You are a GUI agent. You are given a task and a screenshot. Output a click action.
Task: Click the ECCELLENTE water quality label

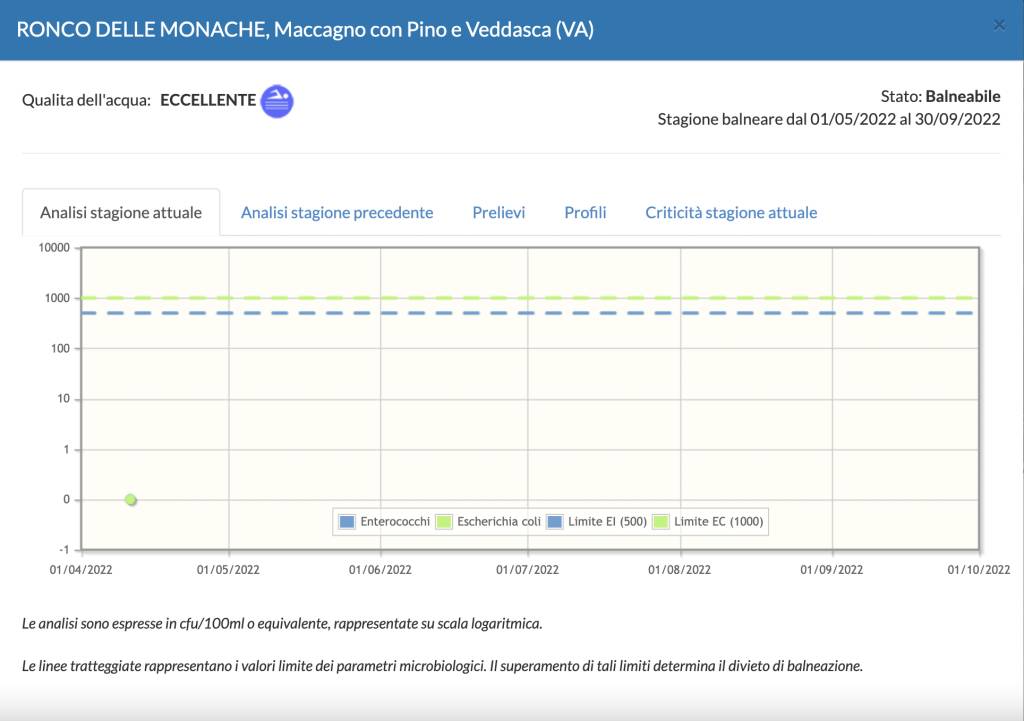click(208, 101)
